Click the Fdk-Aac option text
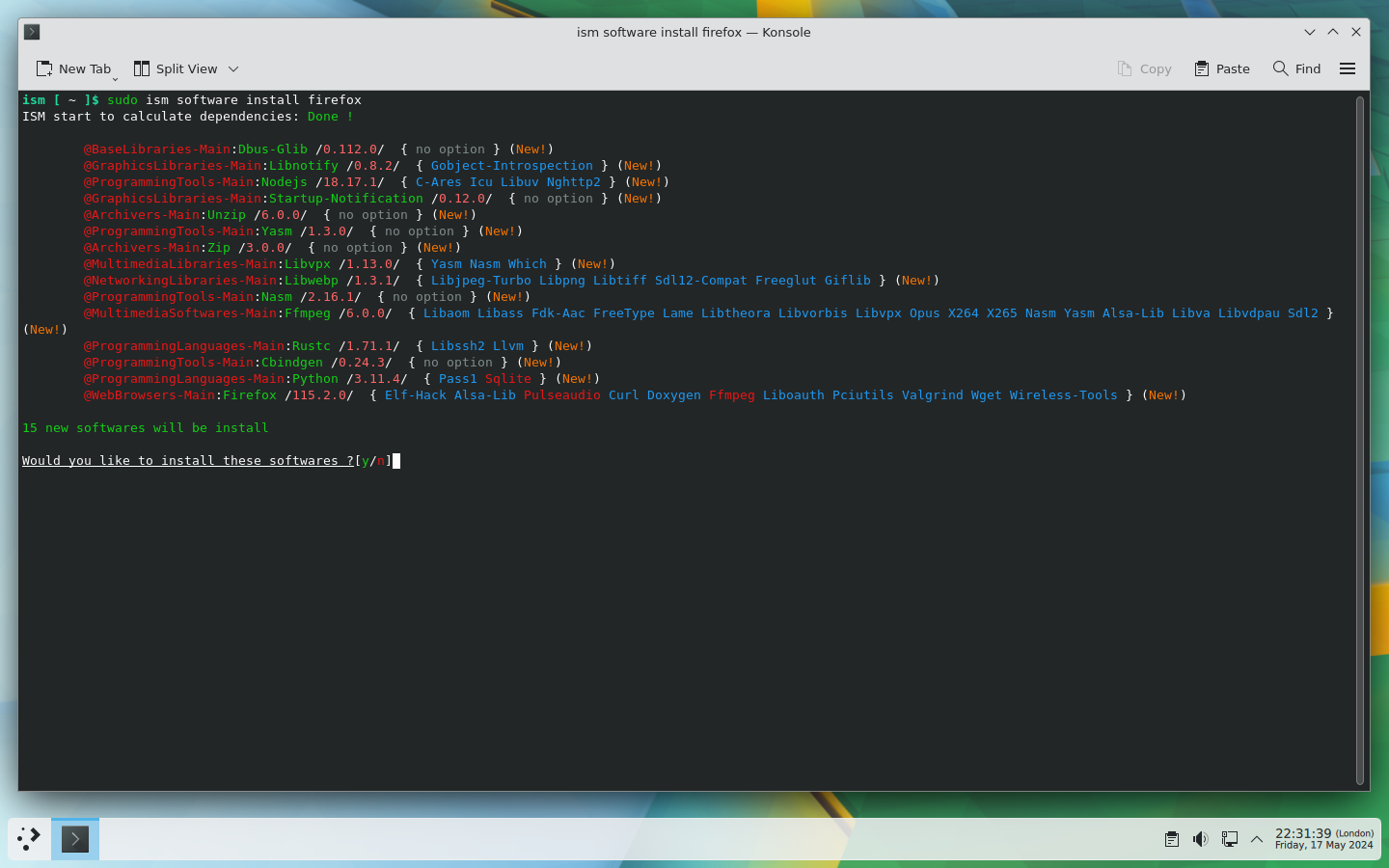This screenshot has width=1389, height=868. pos(558,313)
